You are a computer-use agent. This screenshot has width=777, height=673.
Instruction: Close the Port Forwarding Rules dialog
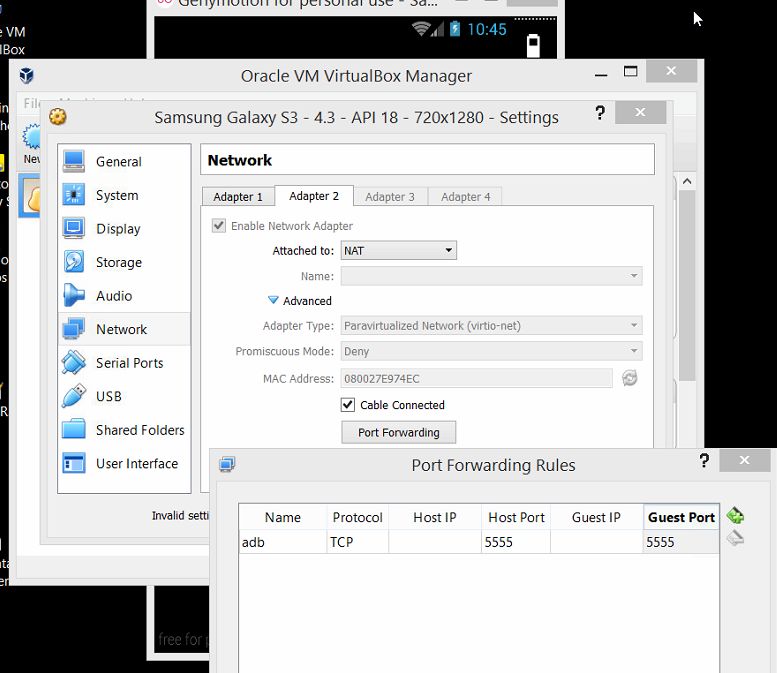[744, 460]
